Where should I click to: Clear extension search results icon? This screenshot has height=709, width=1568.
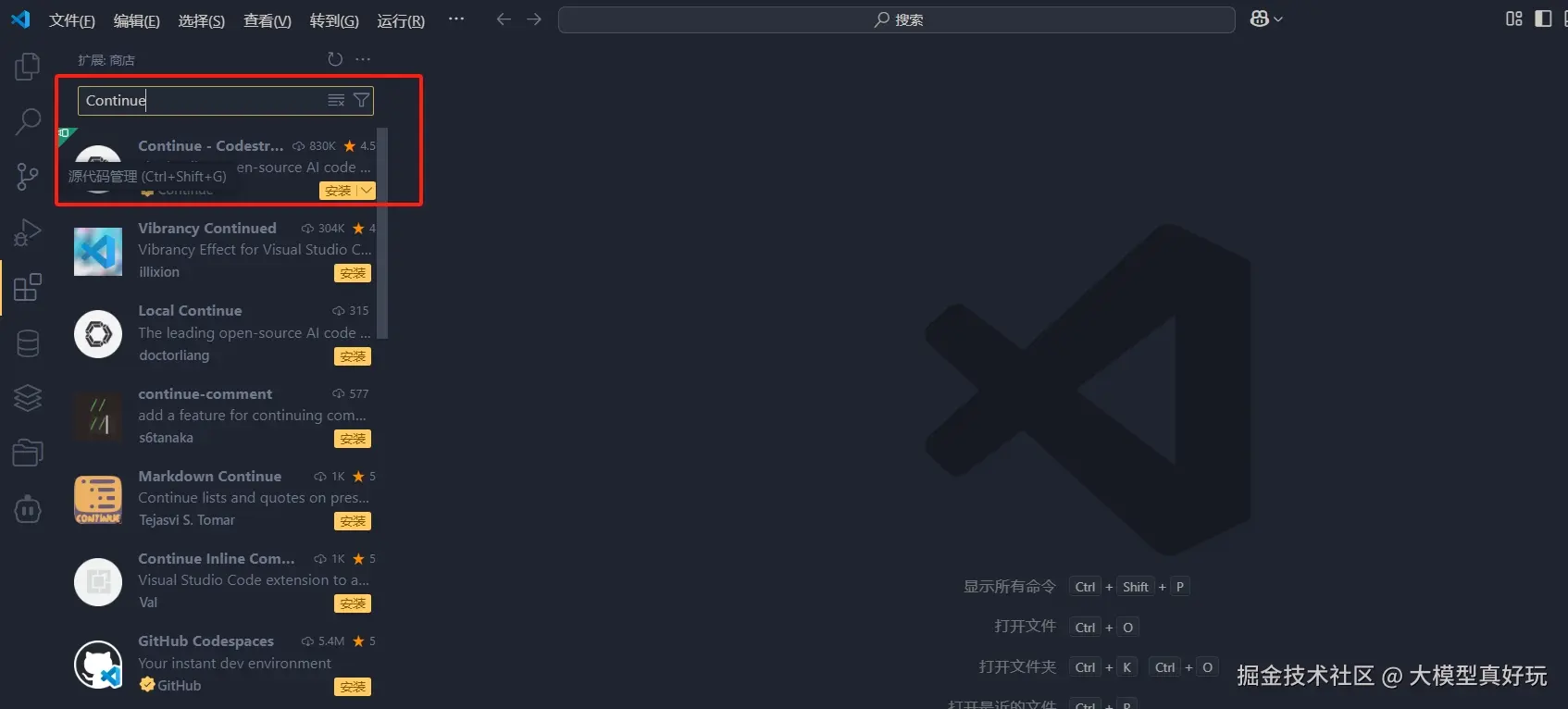336,100
